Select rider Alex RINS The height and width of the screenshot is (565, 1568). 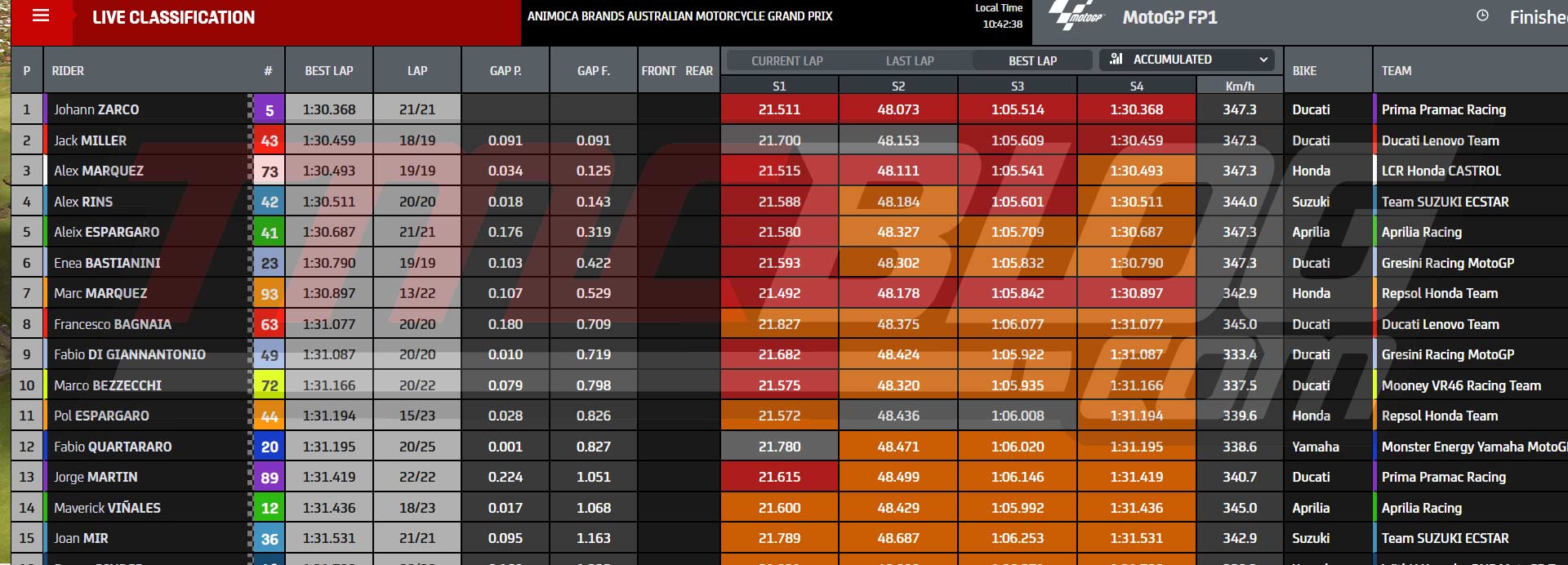83,202
